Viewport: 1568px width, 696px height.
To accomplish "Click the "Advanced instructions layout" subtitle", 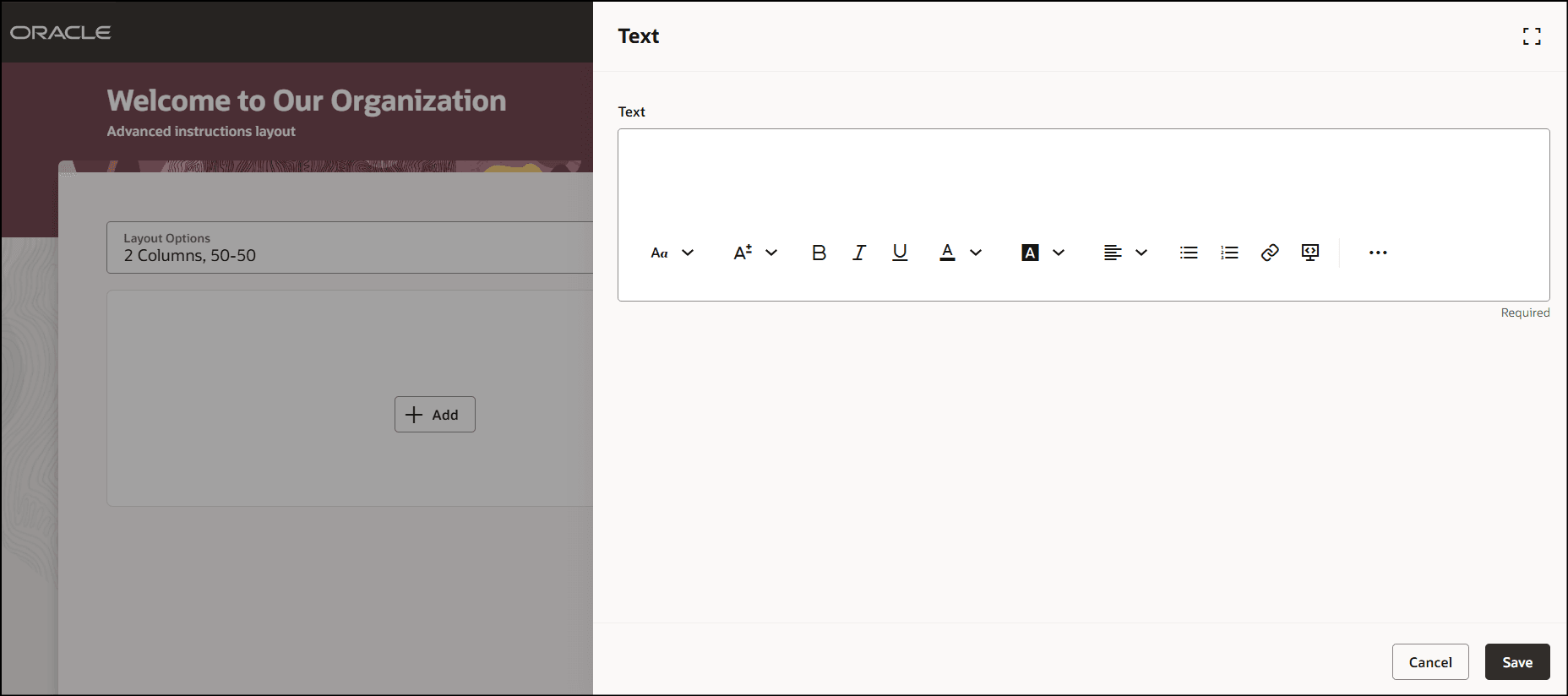I will (201, 132).
